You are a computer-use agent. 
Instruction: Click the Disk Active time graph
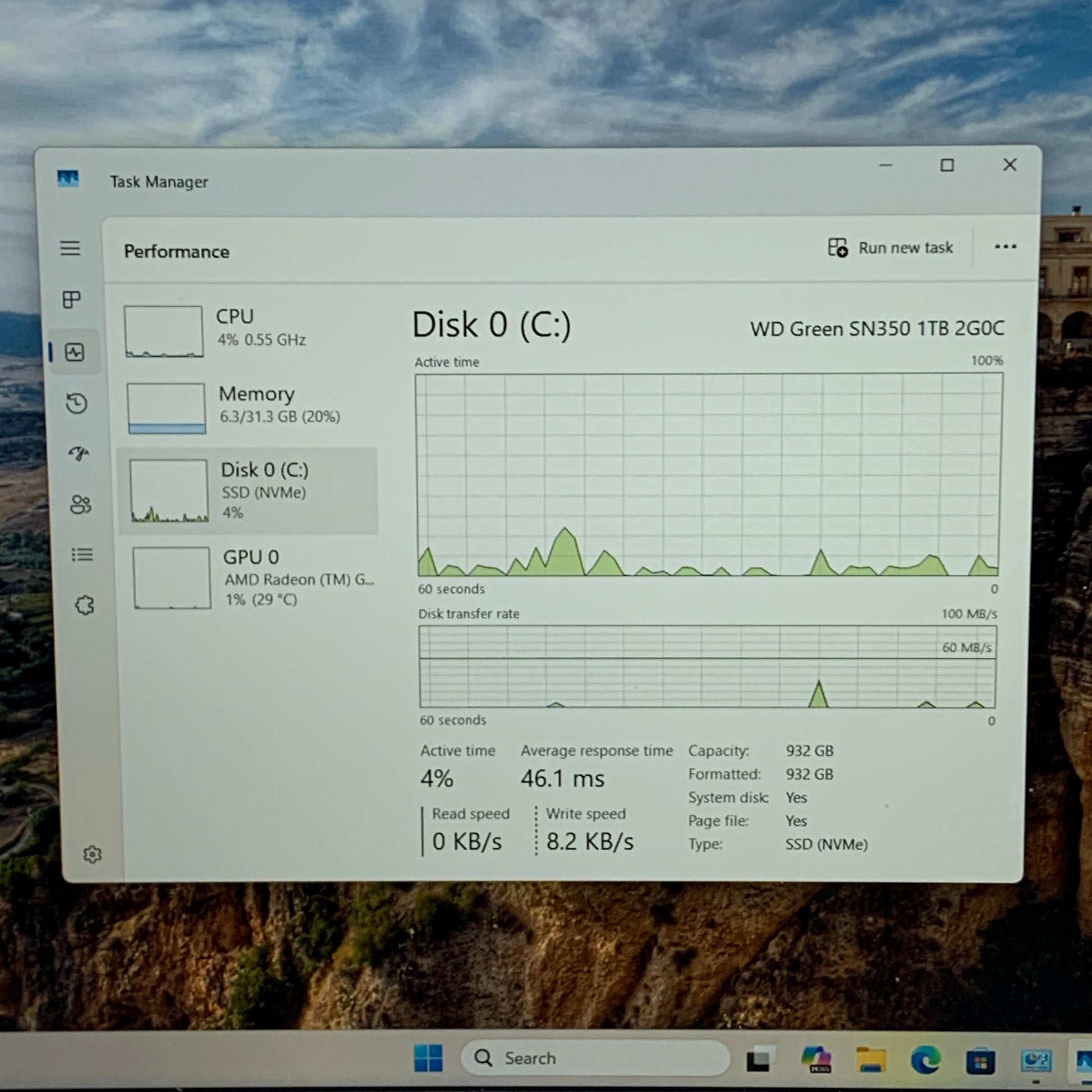(708, 474)
